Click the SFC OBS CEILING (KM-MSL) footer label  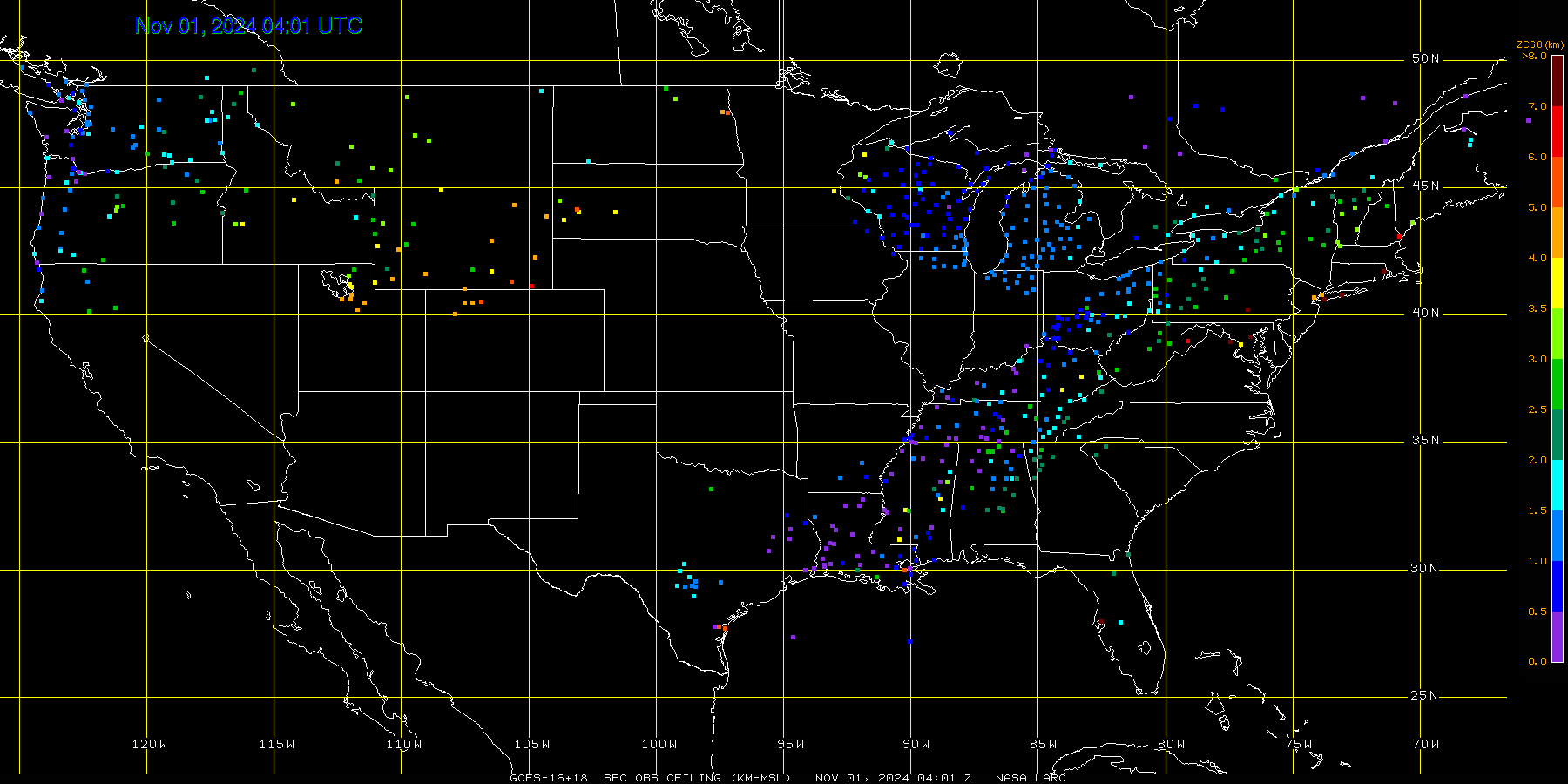pyautogui.click(x=697, y=778)
